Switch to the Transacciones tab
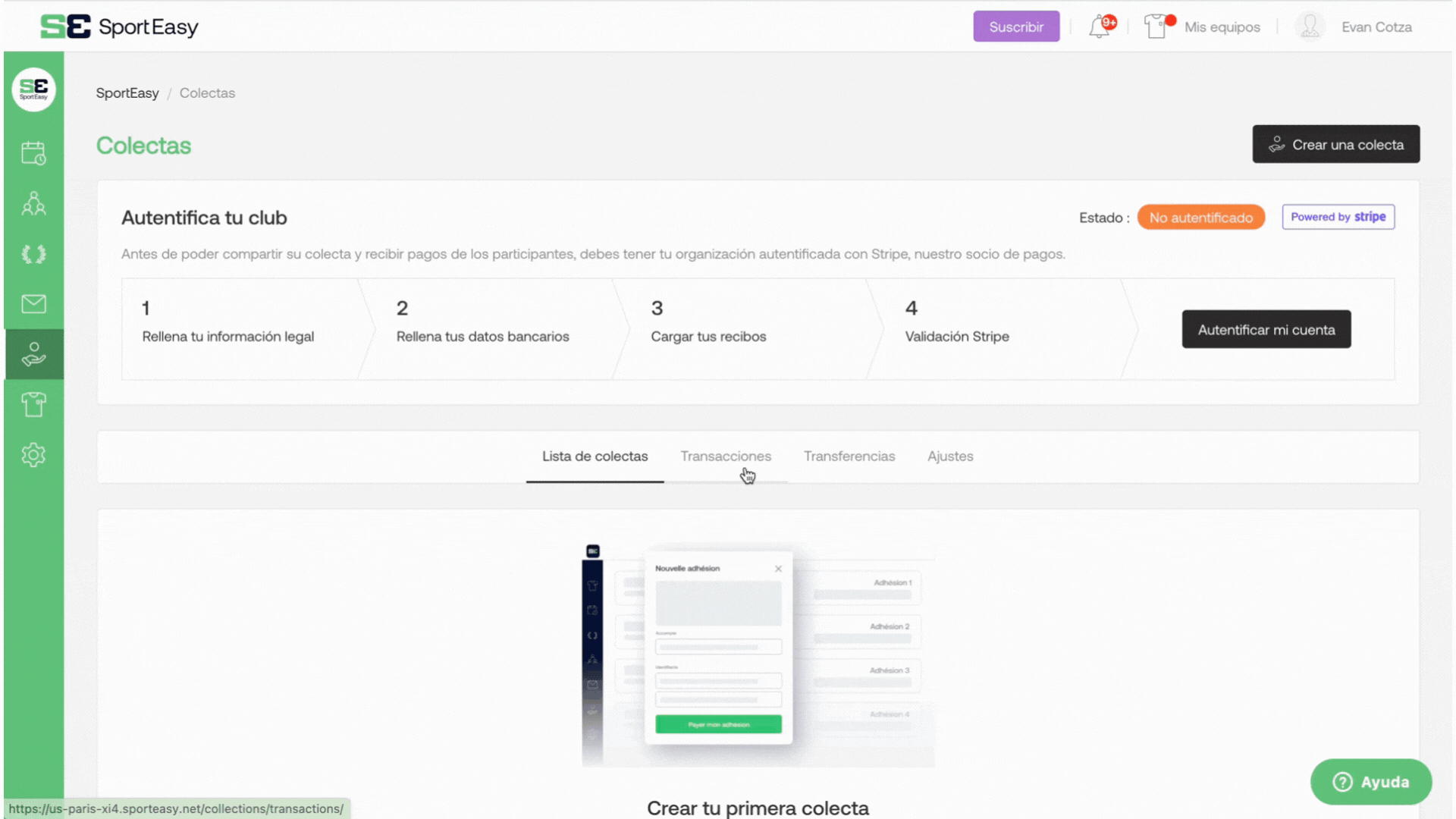The image size is (1456, 819). point(726,457)
